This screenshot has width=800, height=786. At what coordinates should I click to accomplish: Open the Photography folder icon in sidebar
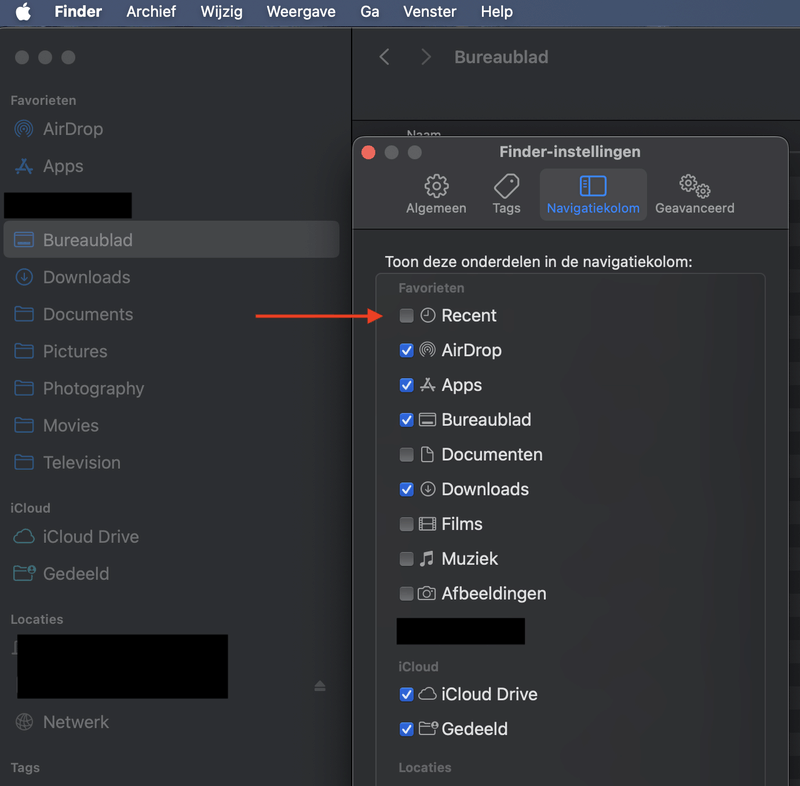24,389
